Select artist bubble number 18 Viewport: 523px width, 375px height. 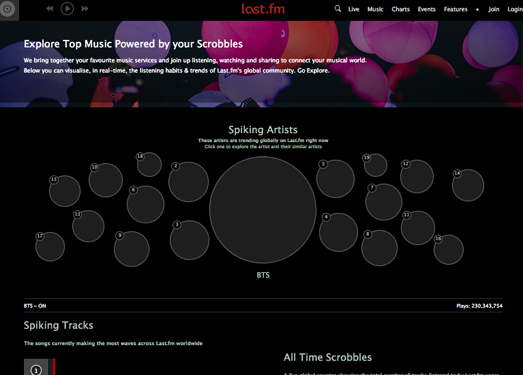(x=149, y=164)
